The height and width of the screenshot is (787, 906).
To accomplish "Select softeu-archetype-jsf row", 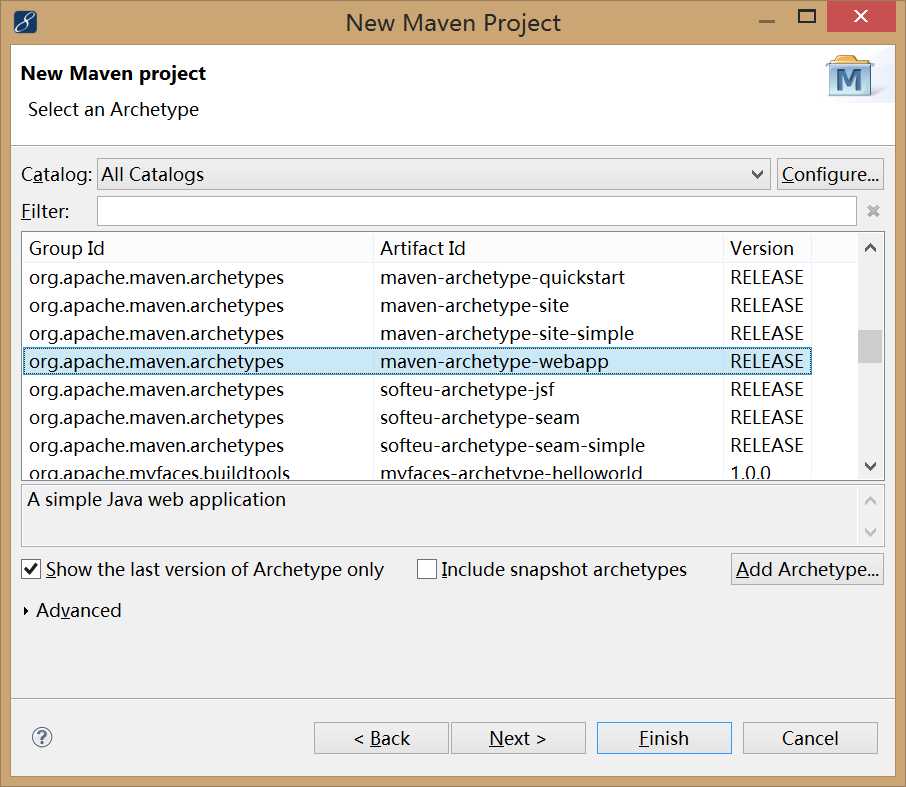I will tap(417, 389).
